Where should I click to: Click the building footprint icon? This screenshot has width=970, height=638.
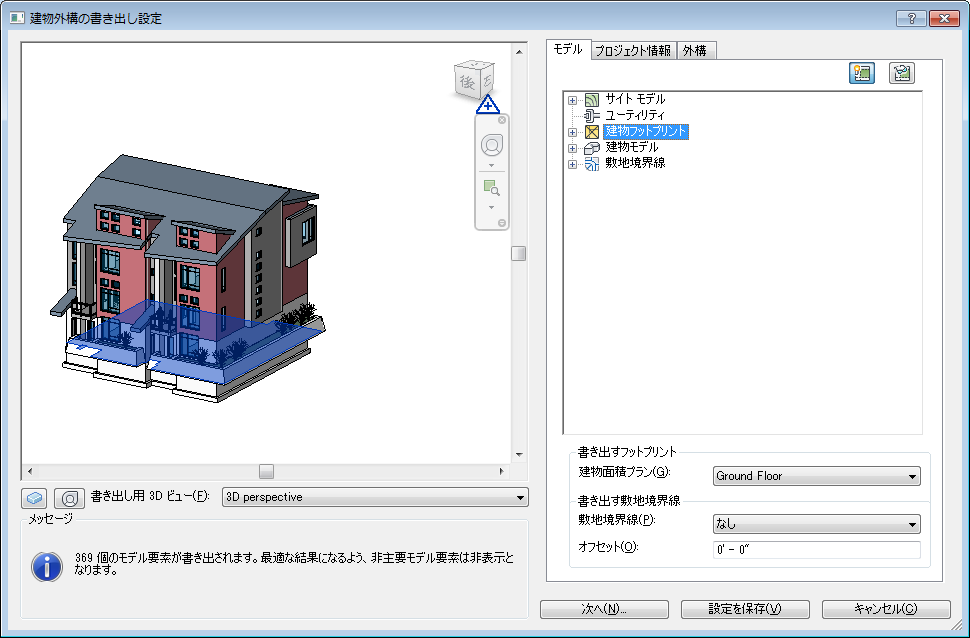tap(592, 132)
